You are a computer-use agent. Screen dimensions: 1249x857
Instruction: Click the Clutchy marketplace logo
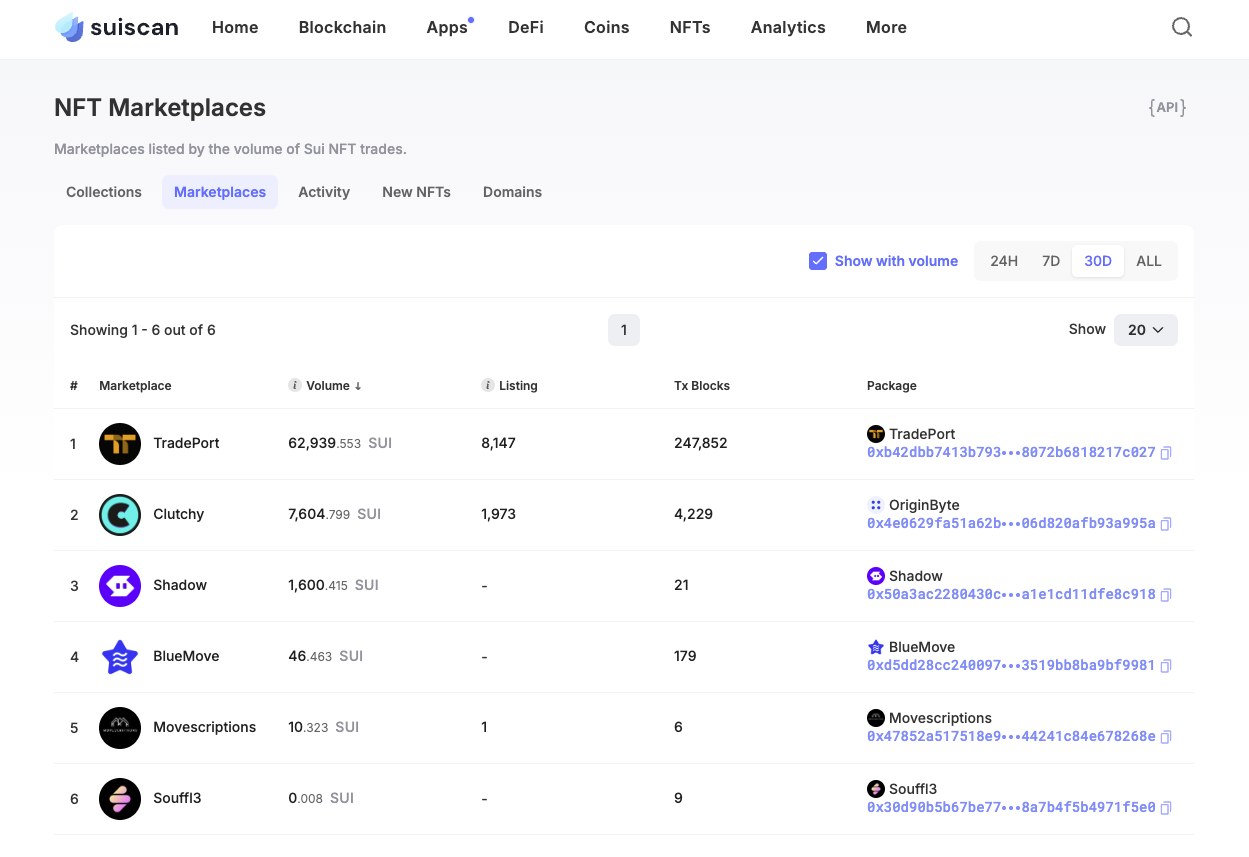pyautogui.click(x=120, y=515)
